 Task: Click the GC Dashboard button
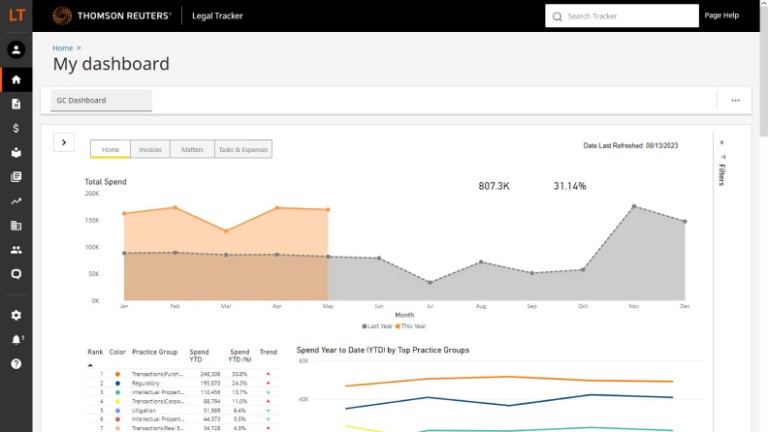tap(101, 100)
